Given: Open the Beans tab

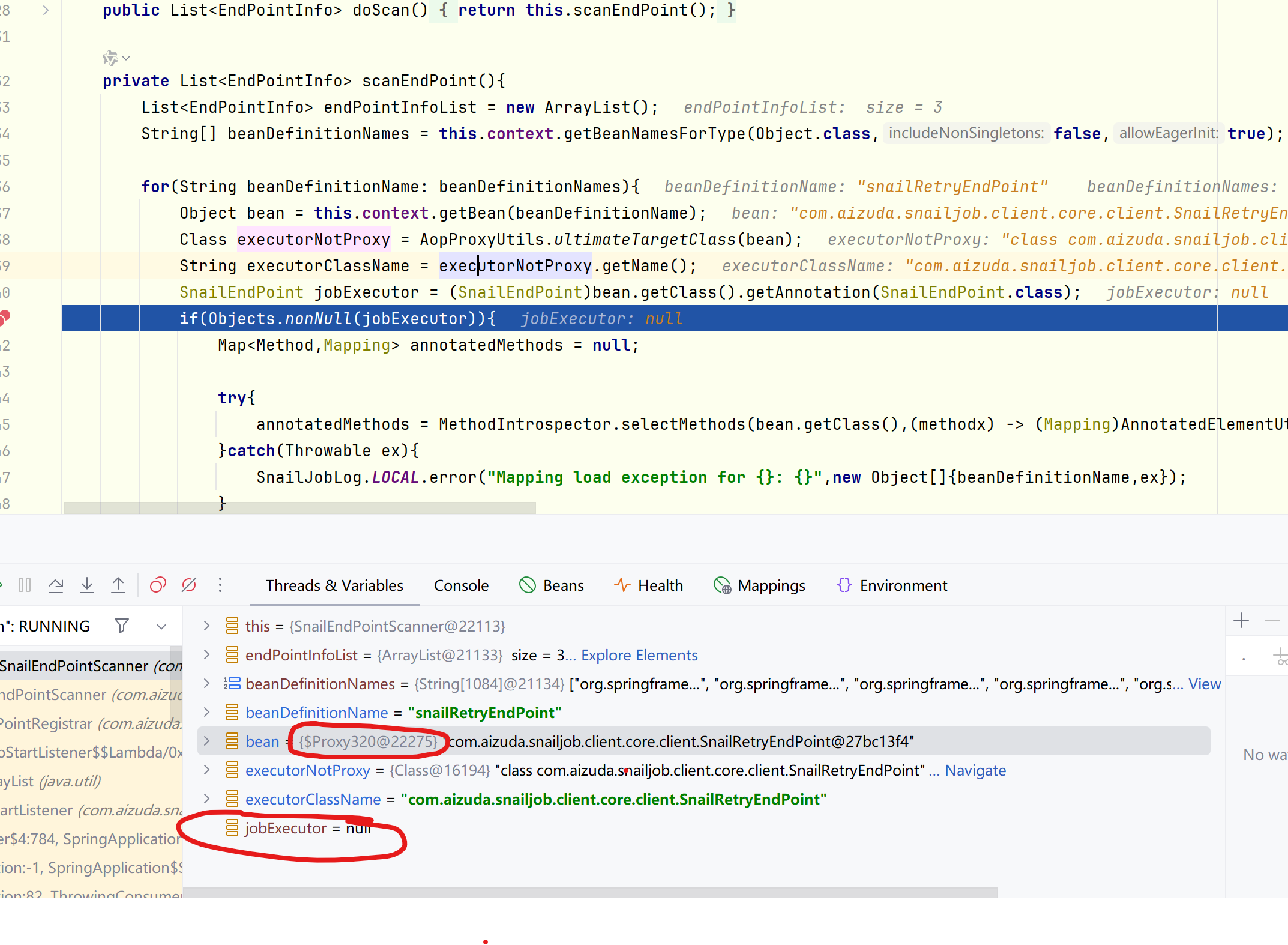Looking at the screenshot, I should (x=551, y=585).
